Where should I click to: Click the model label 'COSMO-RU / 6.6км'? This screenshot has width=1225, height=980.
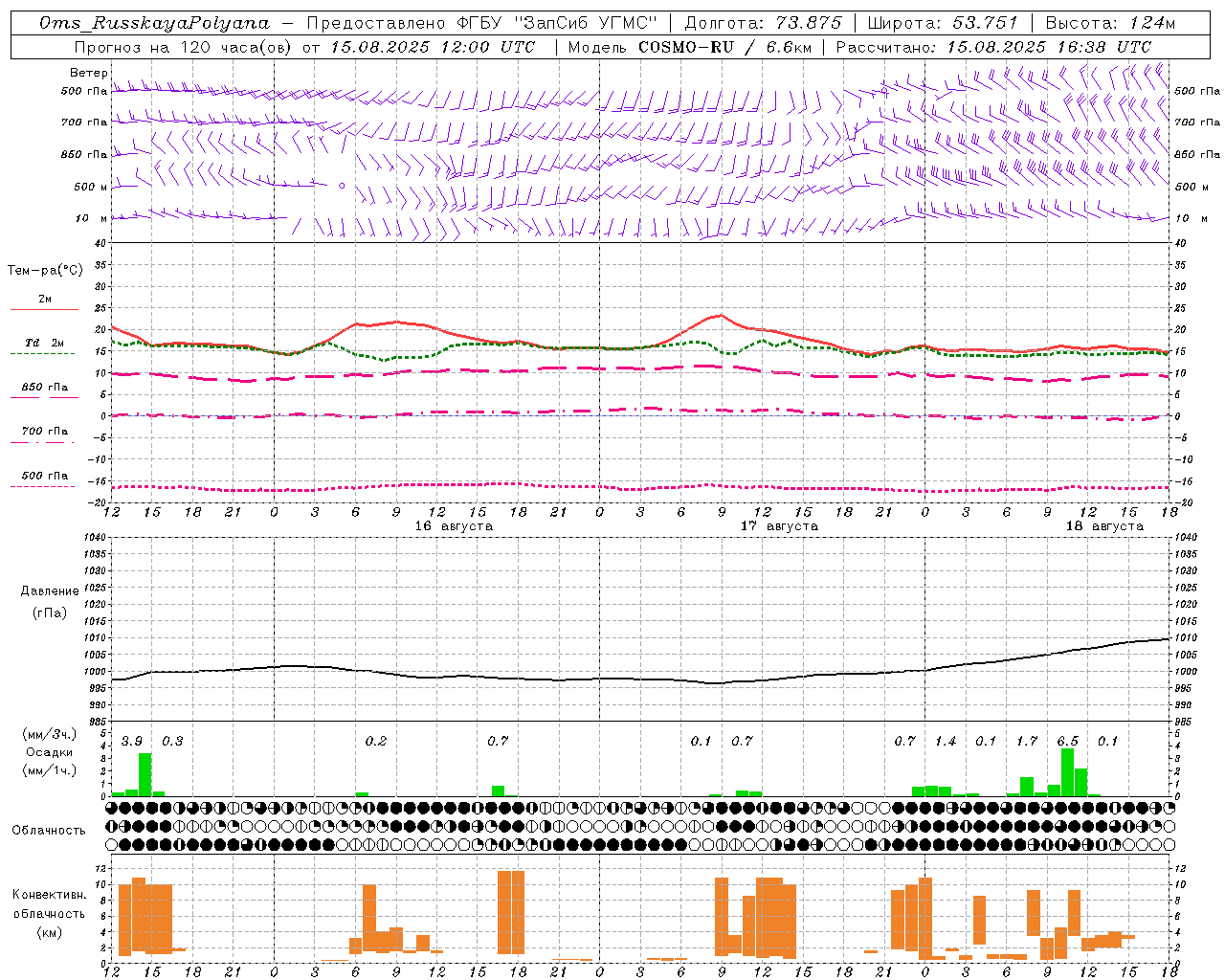pyautogui.click(x=724, y=47)
